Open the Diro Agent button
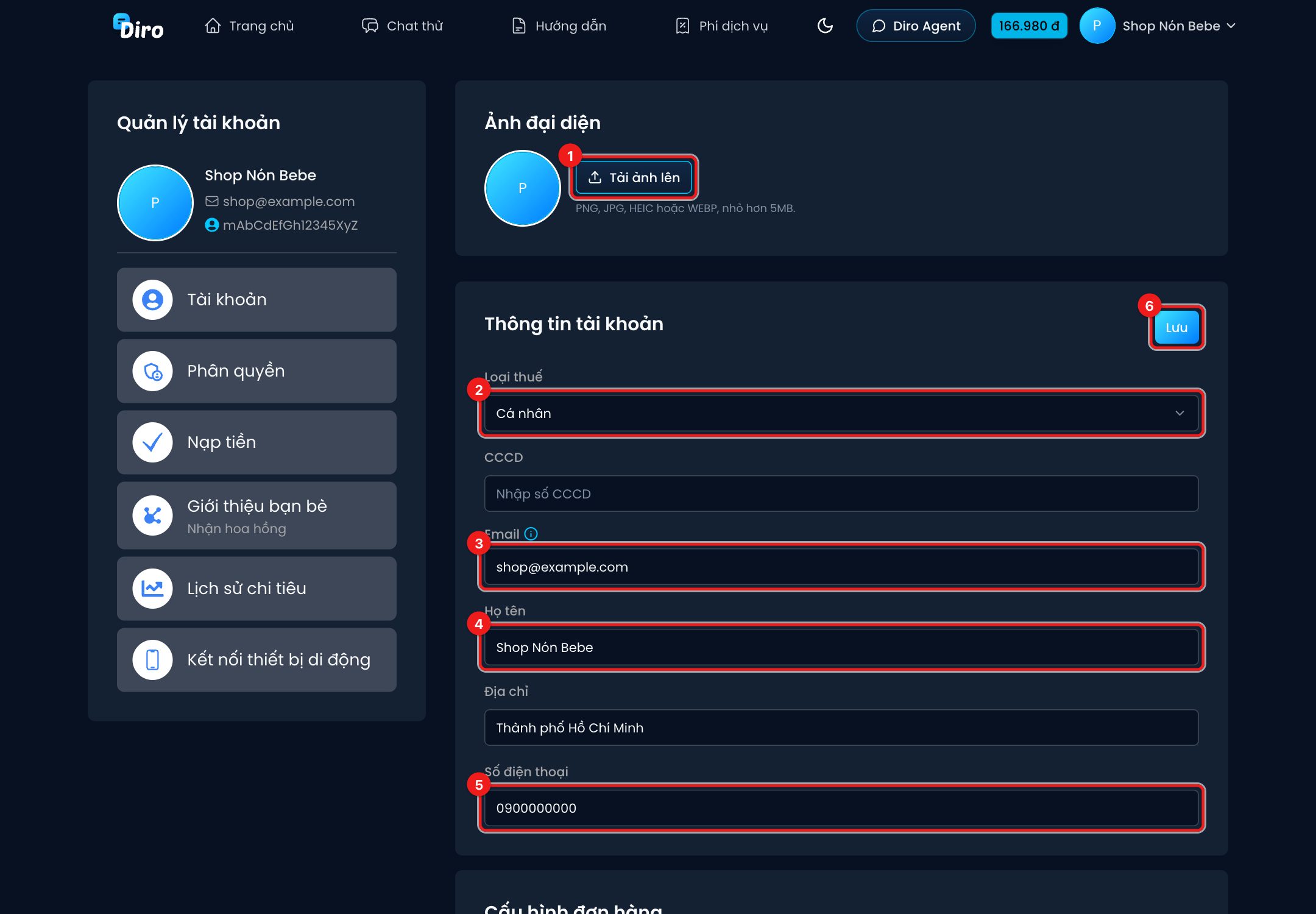The width and height of the screenshot is (1316, 914). pos(916,26)
